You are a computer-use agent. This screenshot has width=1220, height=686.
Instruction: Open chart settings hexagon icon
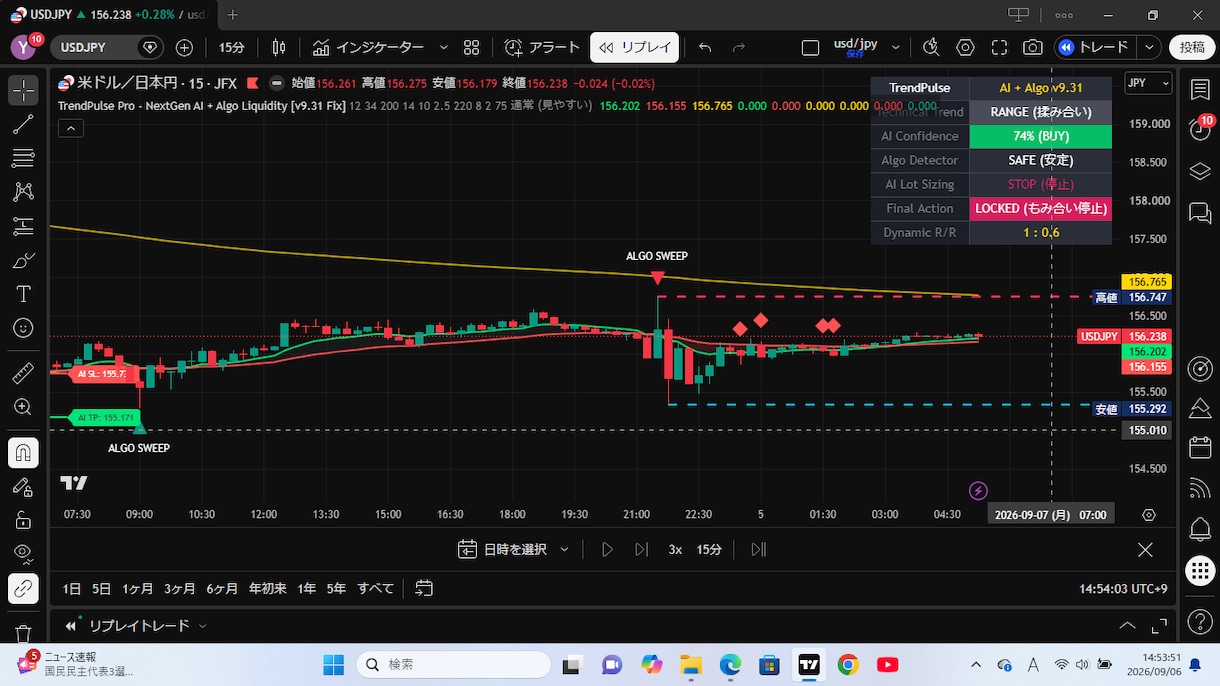click(x=965, y=47)
